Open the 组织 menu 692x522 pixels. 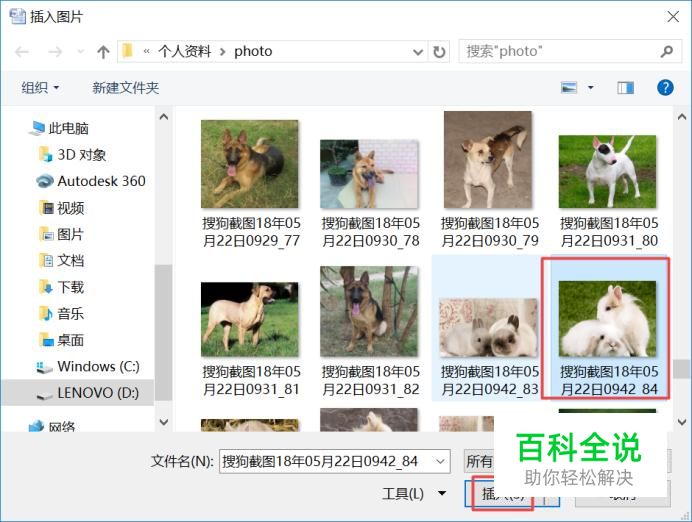tap(40, 87)
